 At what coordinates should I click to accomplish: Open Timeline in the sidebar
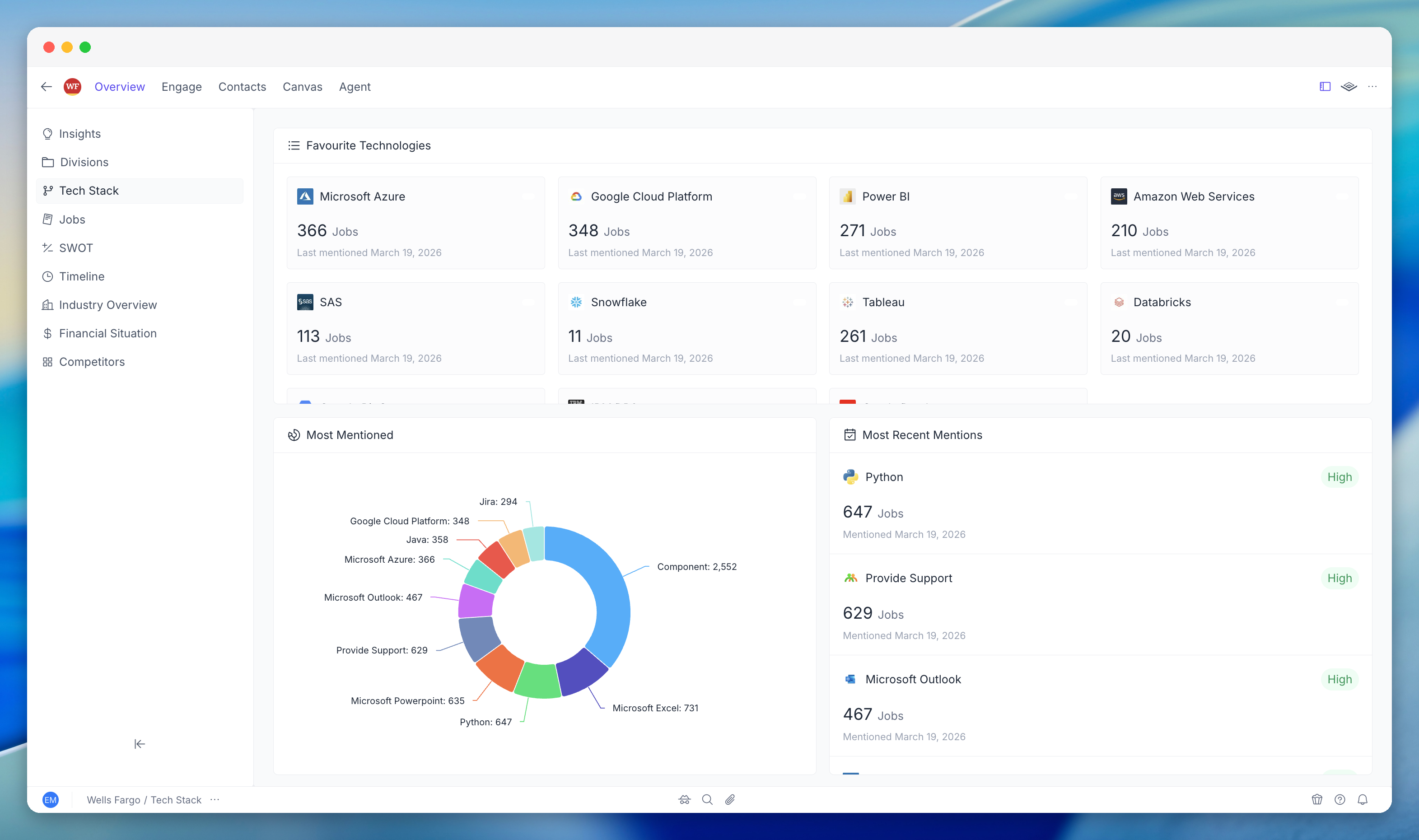[140, 276]
